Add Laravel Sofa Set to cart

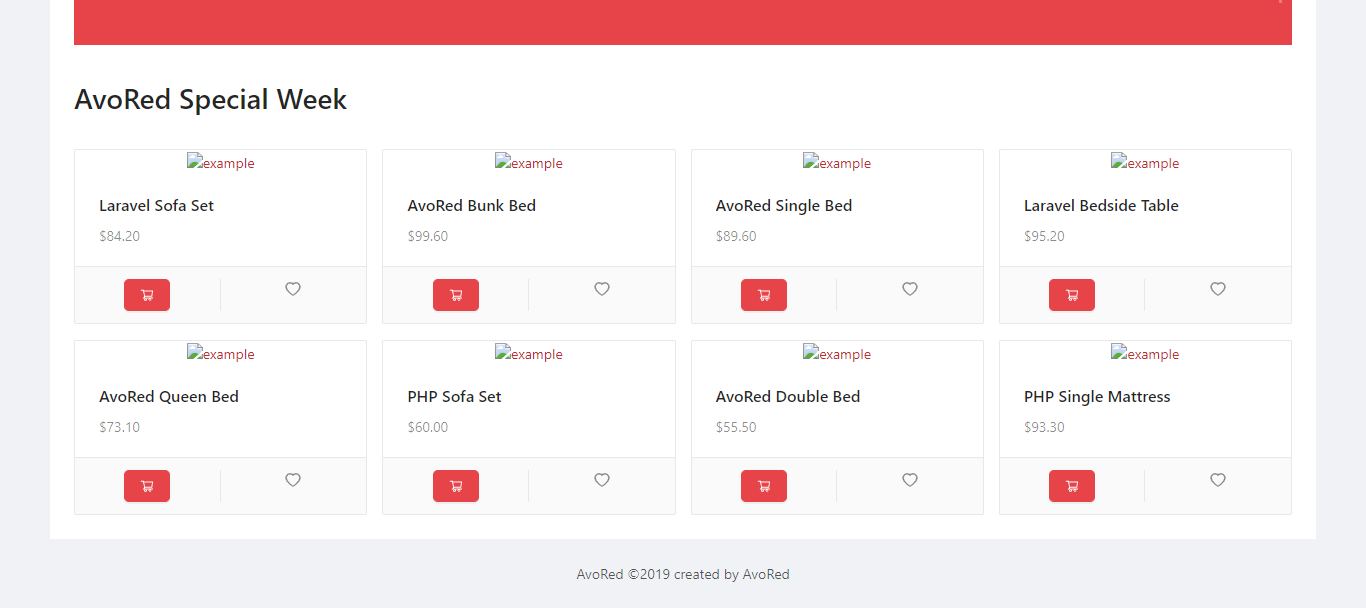(146, 294)
